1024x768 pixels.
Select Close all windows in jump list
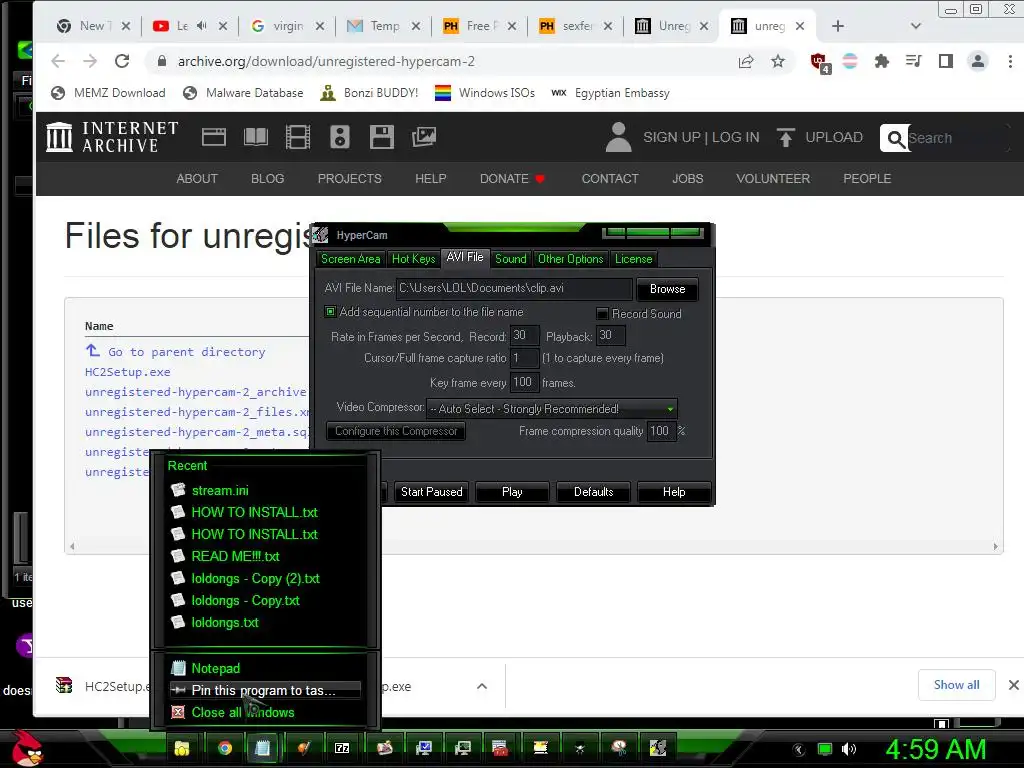pos(265,712)
